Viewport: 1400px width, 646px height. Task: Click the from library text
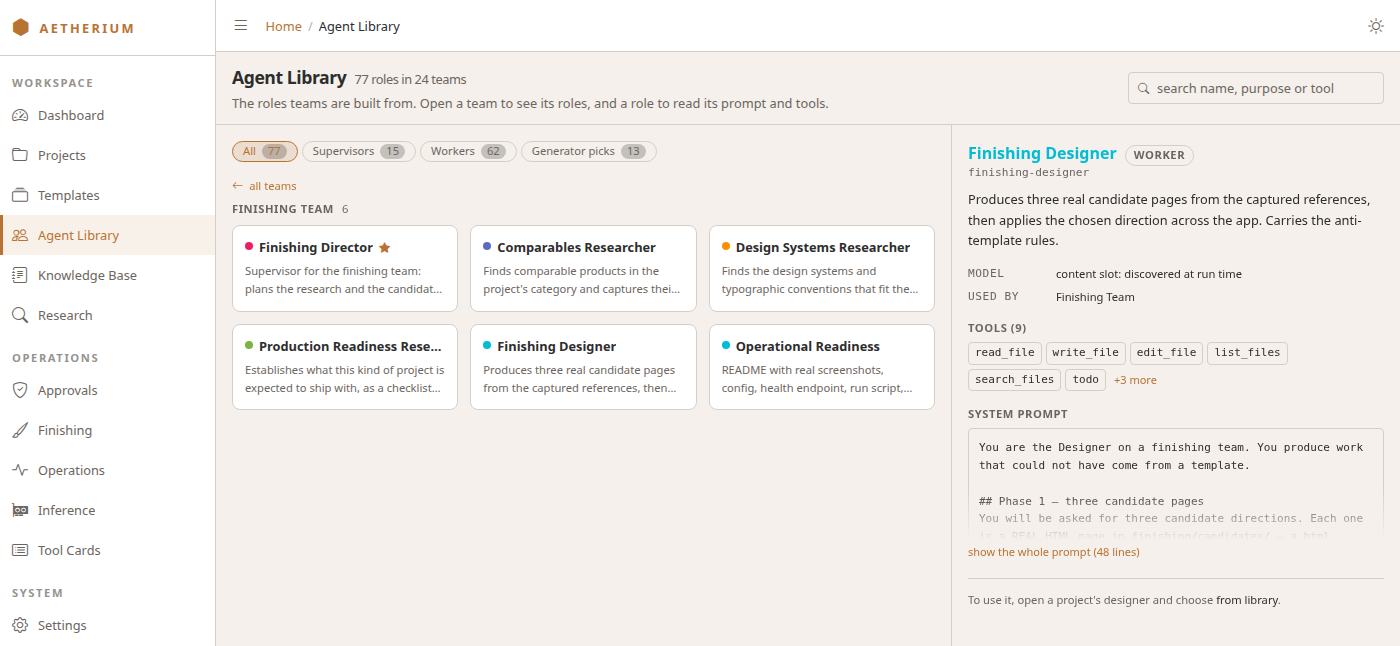tap(1247, 601)
